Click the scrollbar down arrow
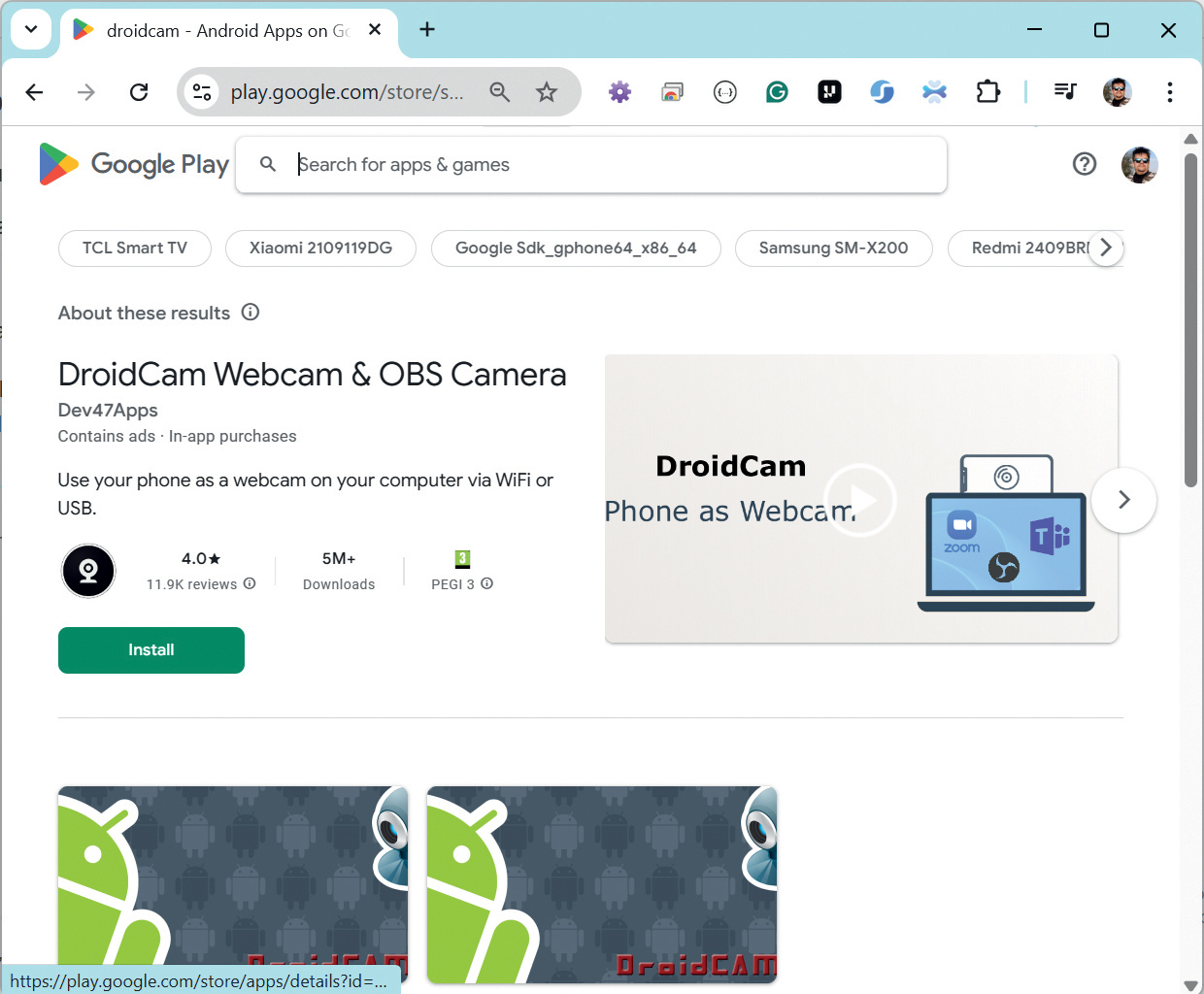The width and height of the screenshot is (1204, 994). 1191,984
